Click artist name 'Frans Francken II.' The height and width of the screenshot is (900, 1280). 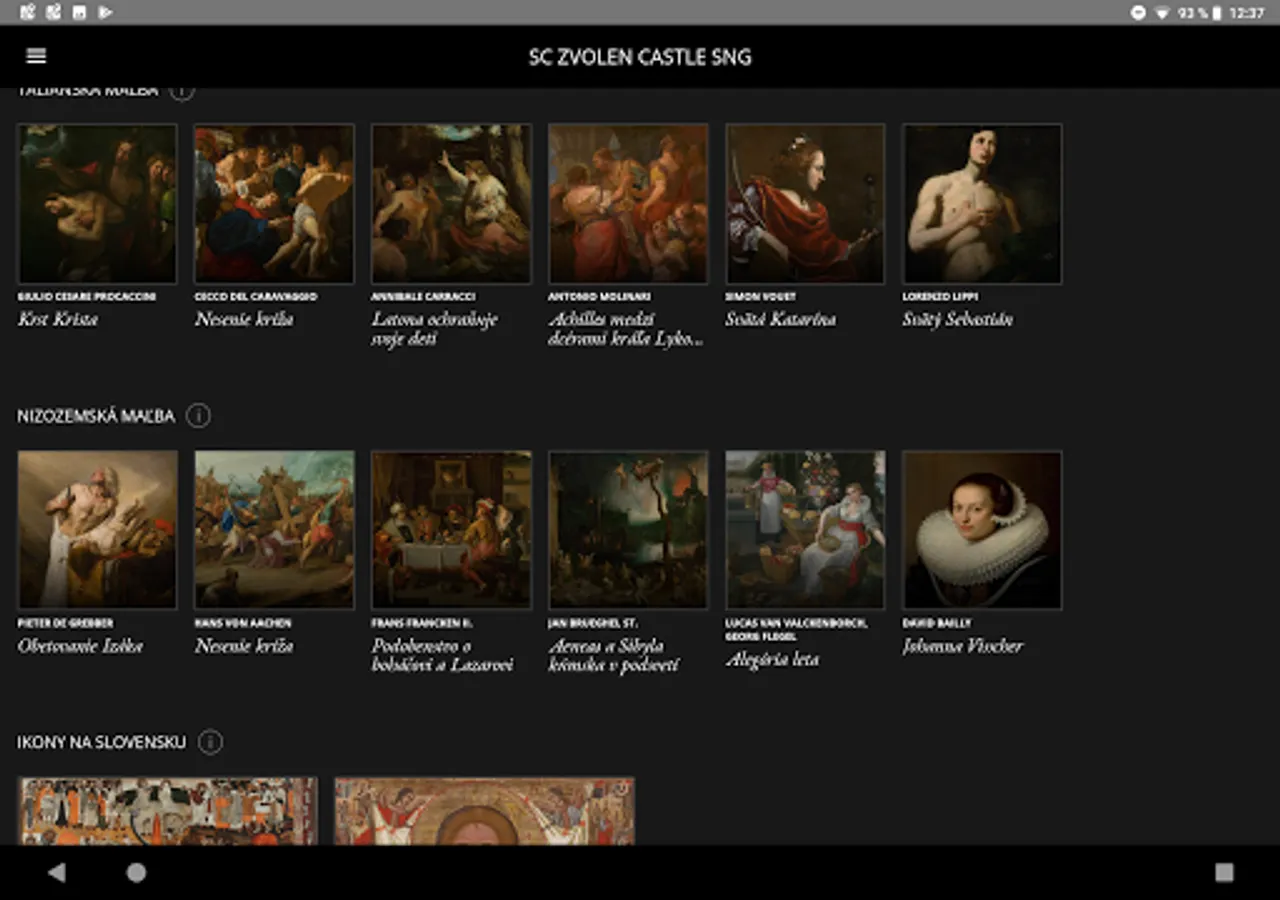click(x=422, y=623)
